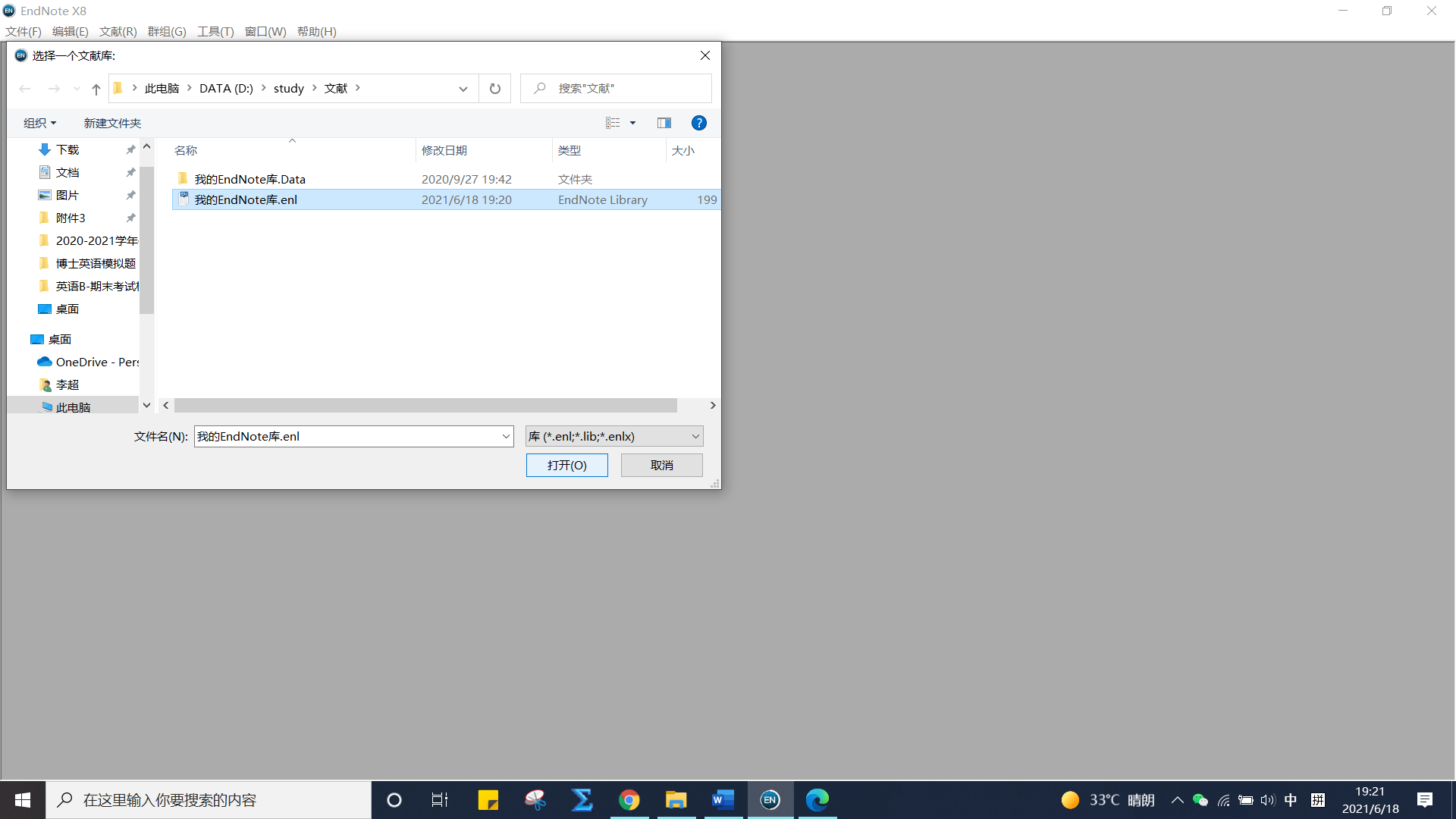Toggle the preview pane button
The image size is (1456, 819).
[x=664, y=122]
